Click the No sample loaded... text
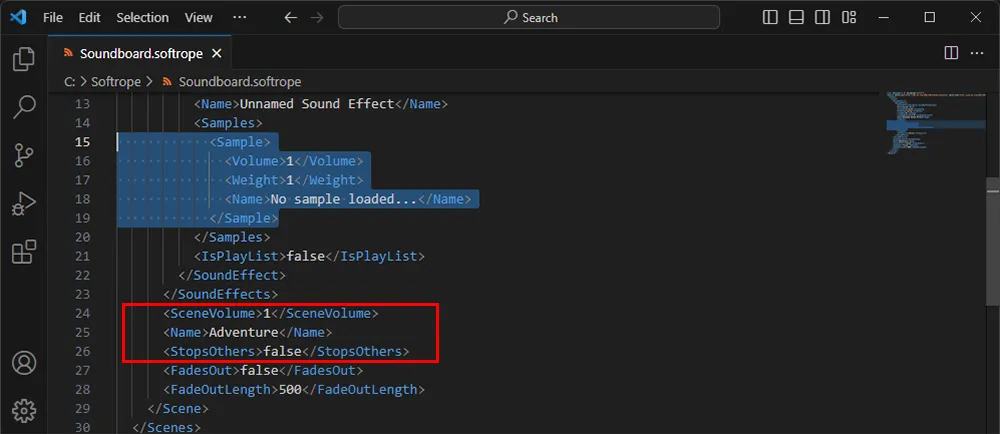The width and height of the screenshot is (1000, 434). 344,199
